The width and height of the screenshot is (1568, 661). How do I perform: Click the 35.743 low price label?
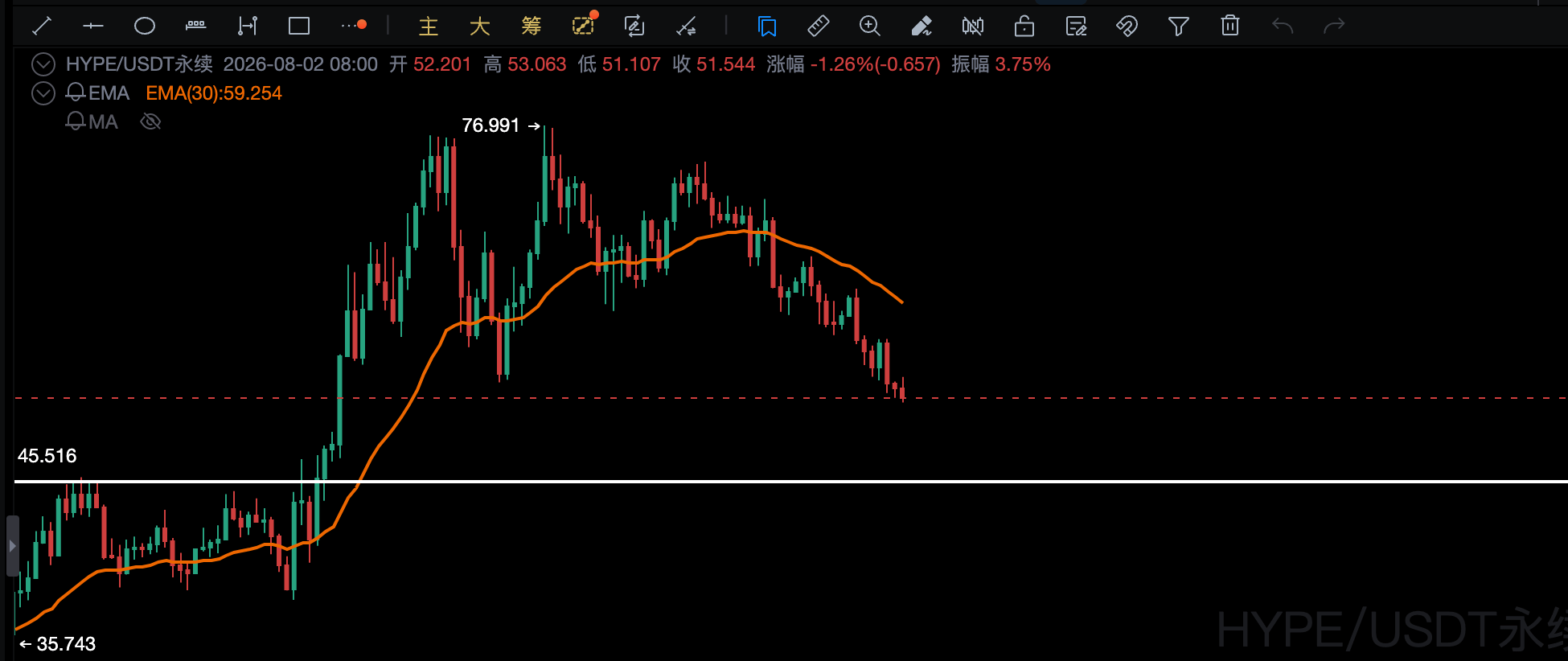pyautogui.click(x=66, y=644)
